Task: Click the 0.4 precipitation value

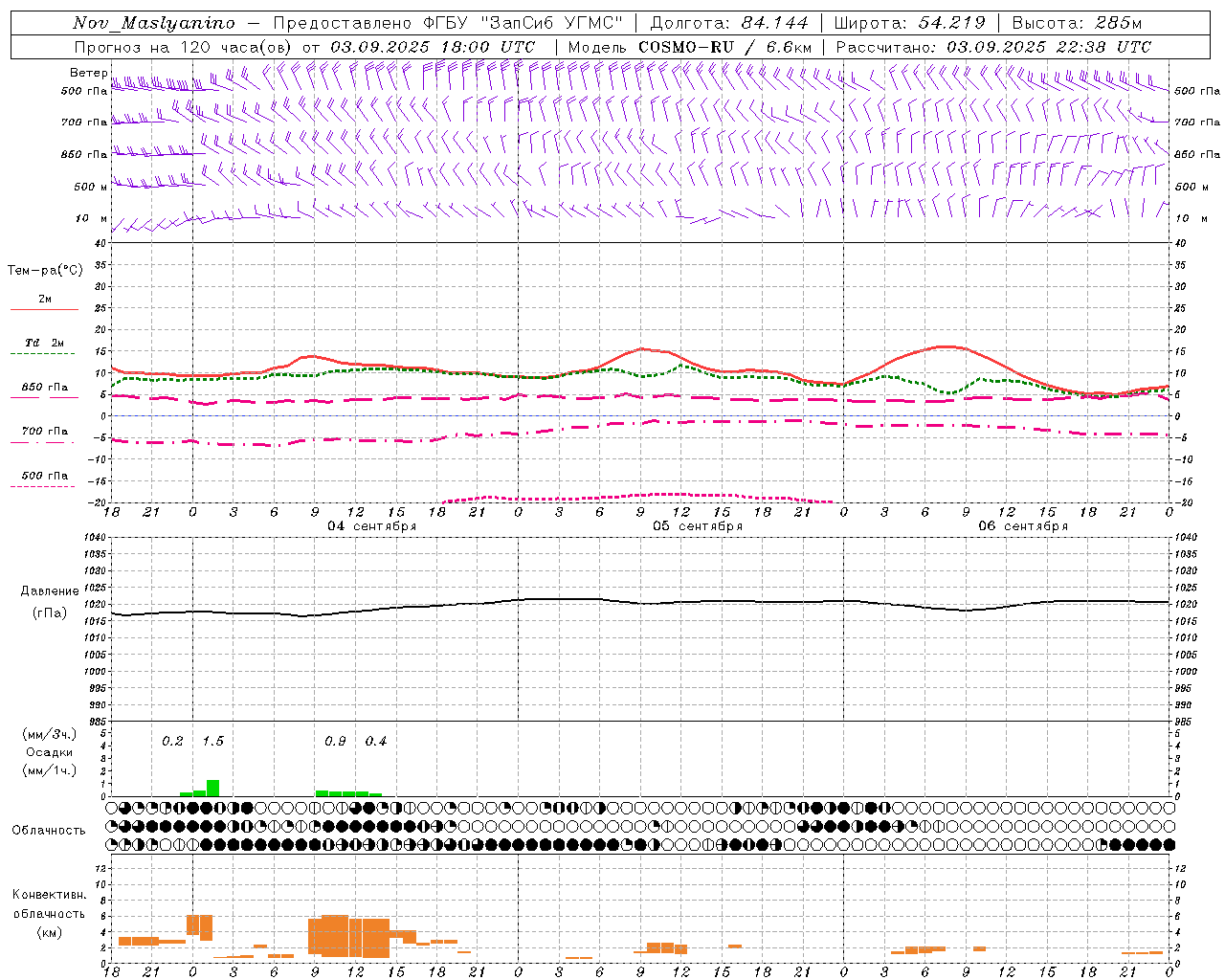Action: coord(376,741)
